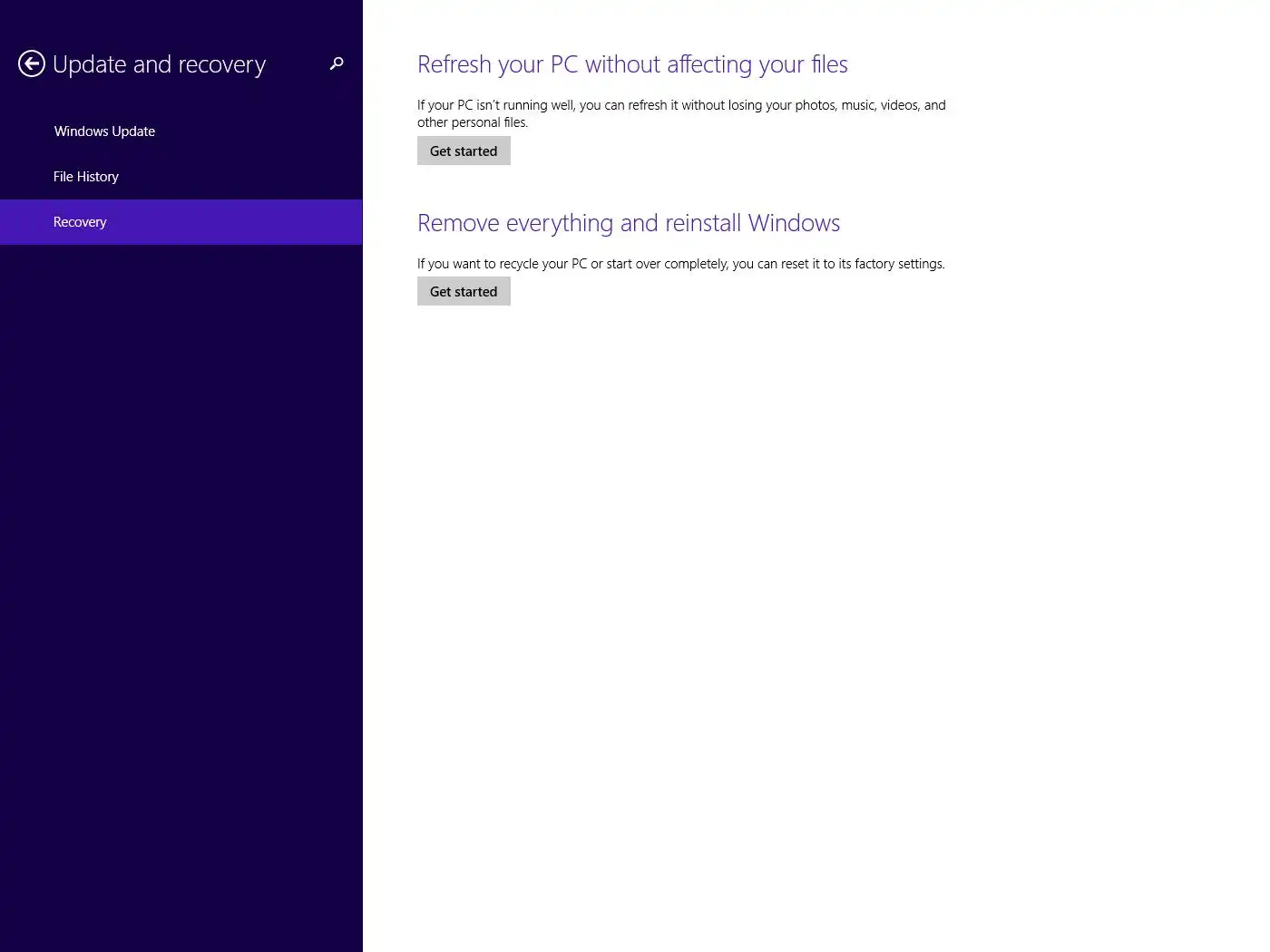1270x952 pixels.
Task: Click the 'If you want to recycle your PC' description
Action: pyautogui.click(x=681, y=264)
